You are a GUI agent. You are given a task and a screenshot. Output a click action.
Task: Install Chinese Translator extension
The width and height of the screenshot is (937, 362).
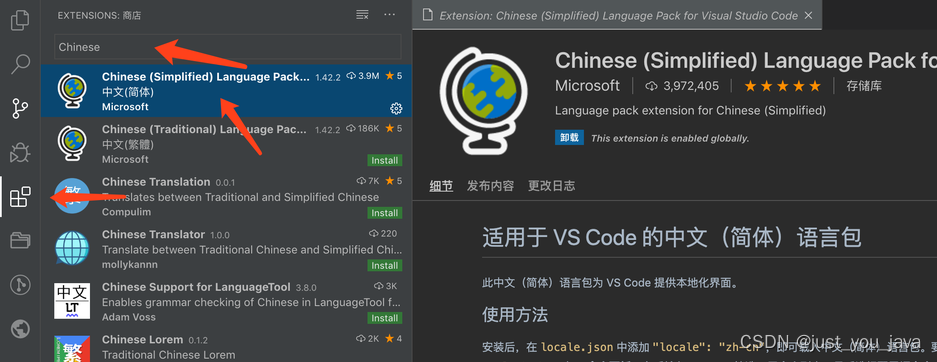click(x=384, y=265)
